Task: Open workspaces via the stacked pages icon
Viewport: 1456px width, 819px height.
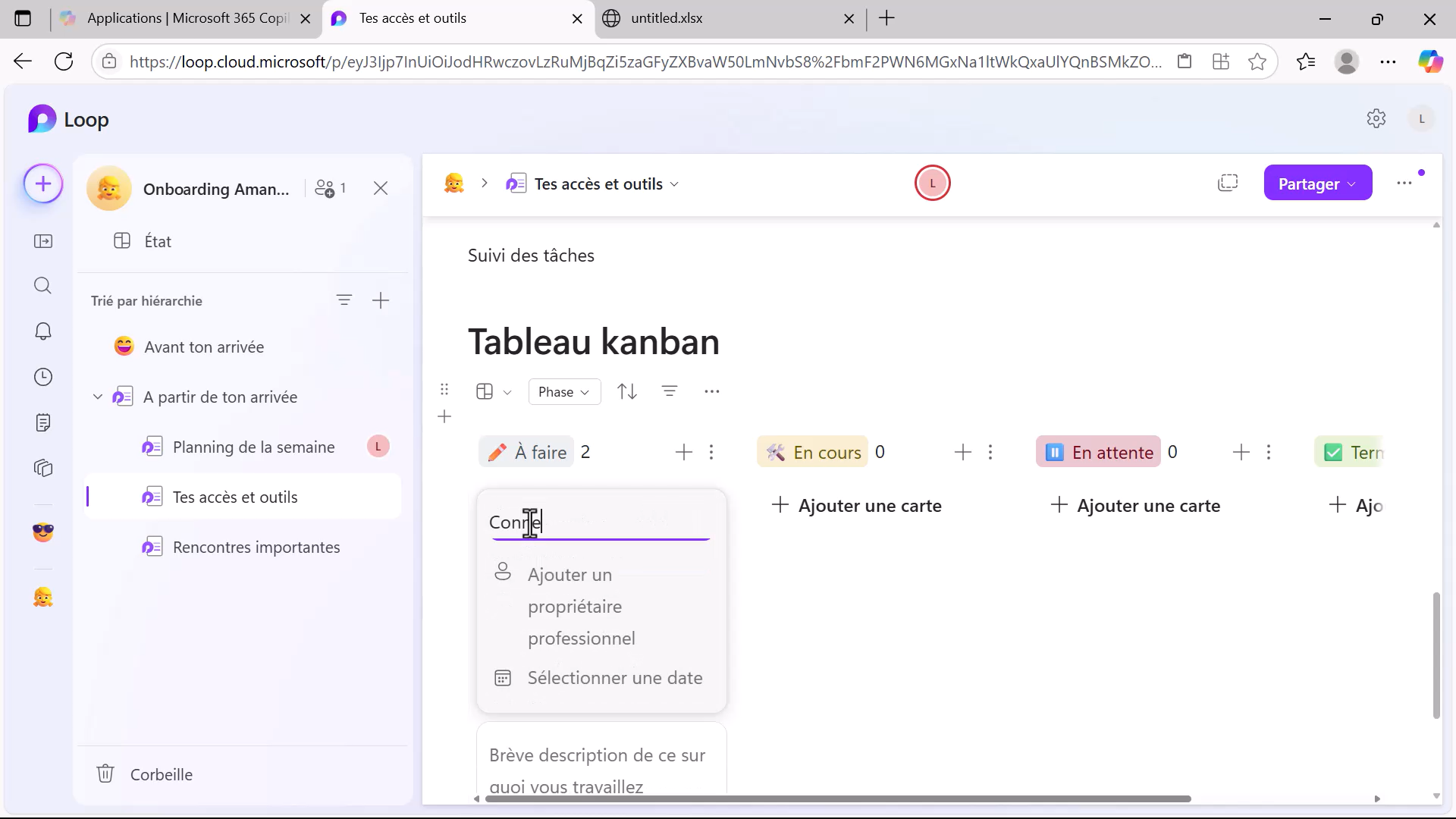Action: [43, 468]
